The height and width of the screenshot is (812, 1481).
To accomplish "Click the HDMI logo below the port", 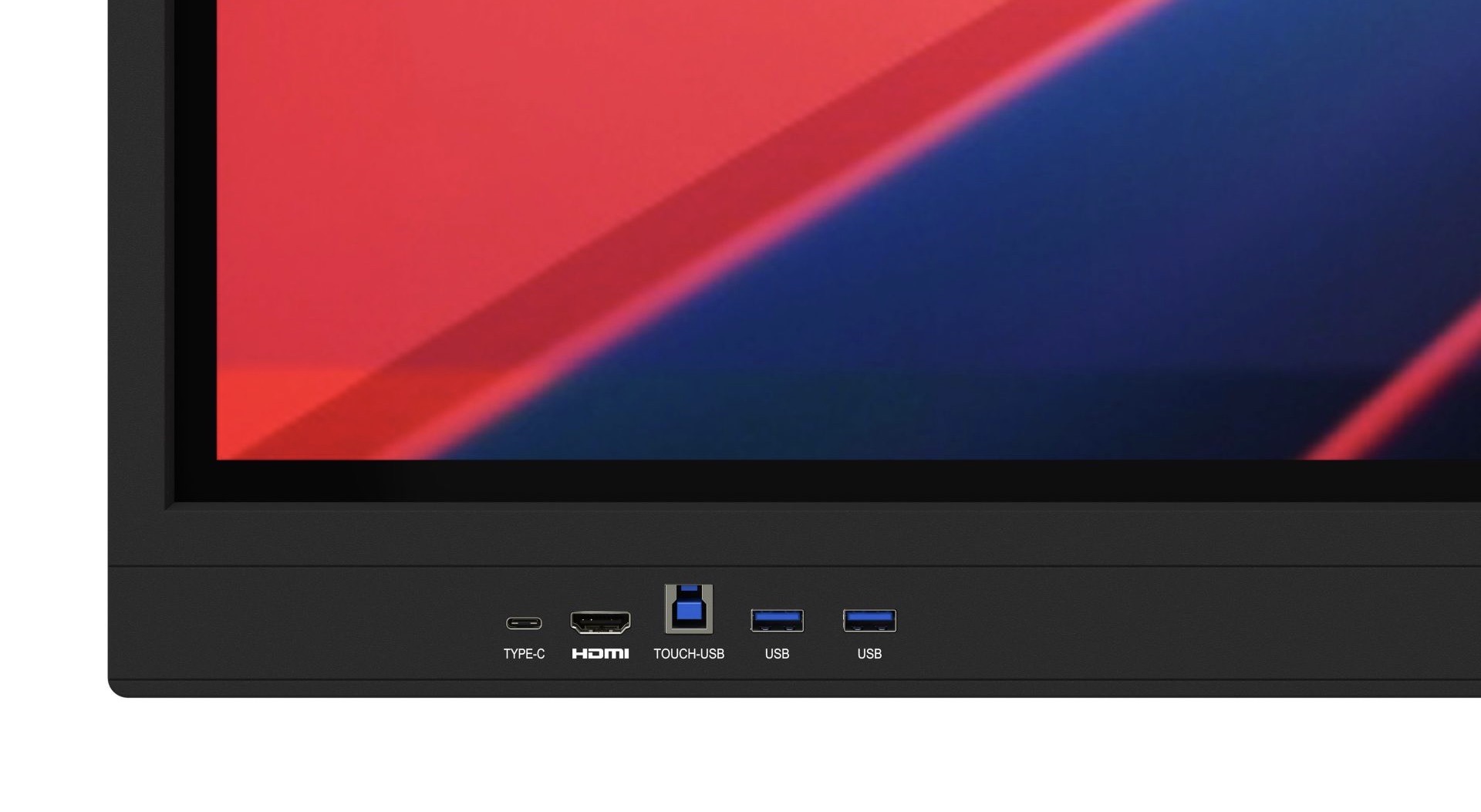I will 600,654.
